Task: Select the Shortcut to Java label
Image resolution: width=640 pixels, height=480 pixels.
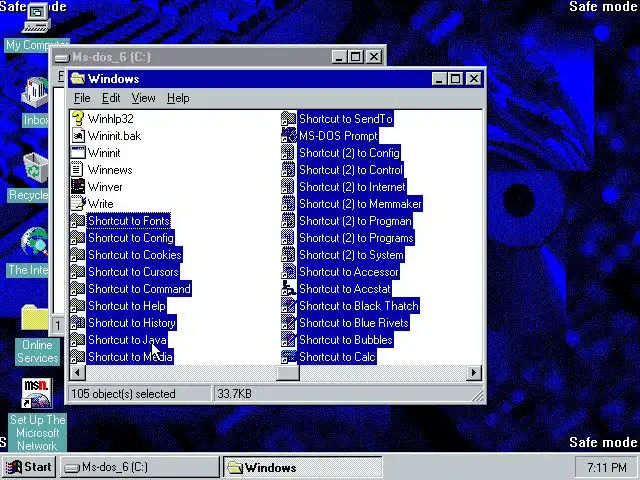Action: pos(127,340)
